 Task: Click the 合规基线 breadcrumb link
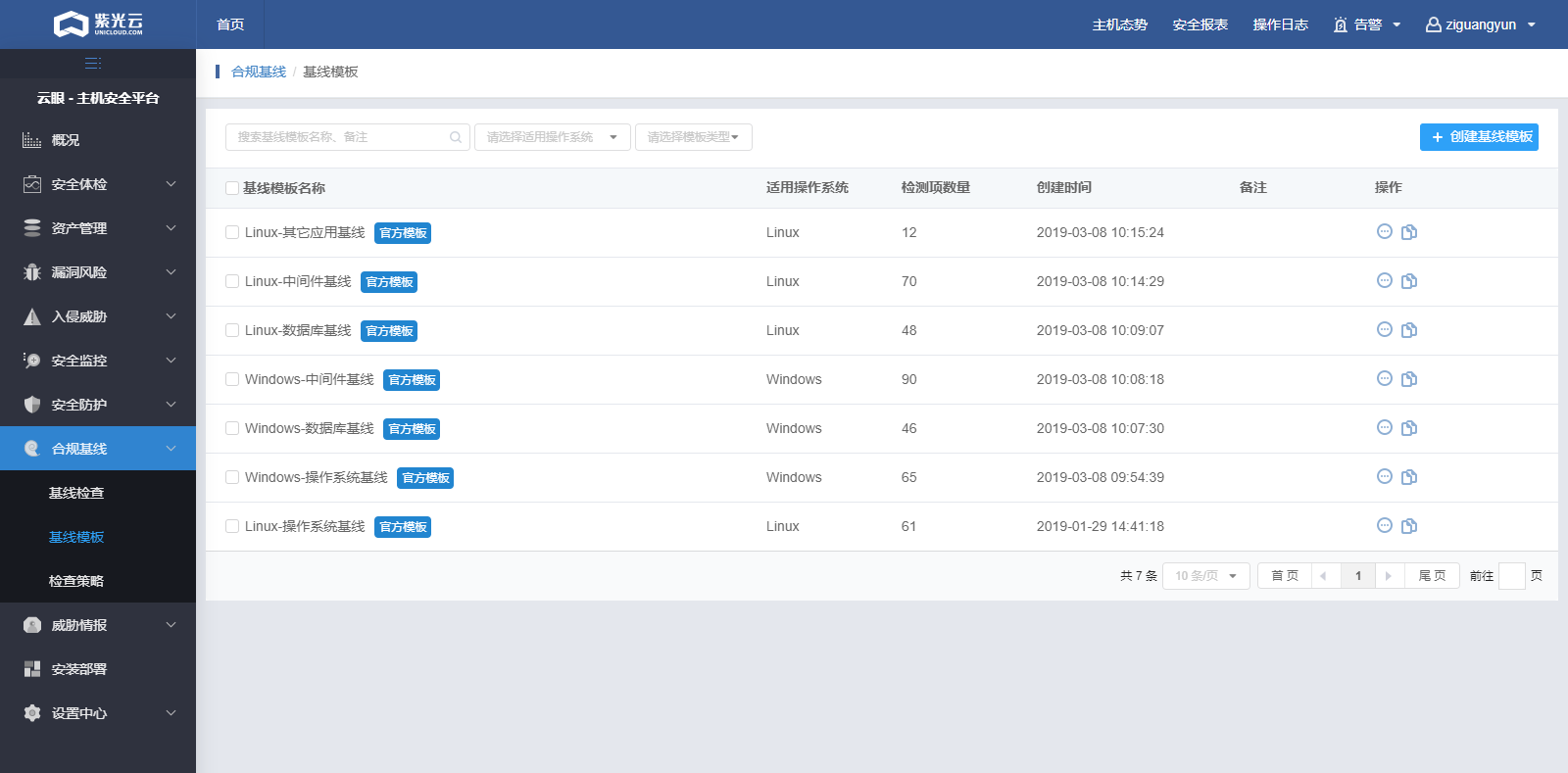tap(259, 72)
